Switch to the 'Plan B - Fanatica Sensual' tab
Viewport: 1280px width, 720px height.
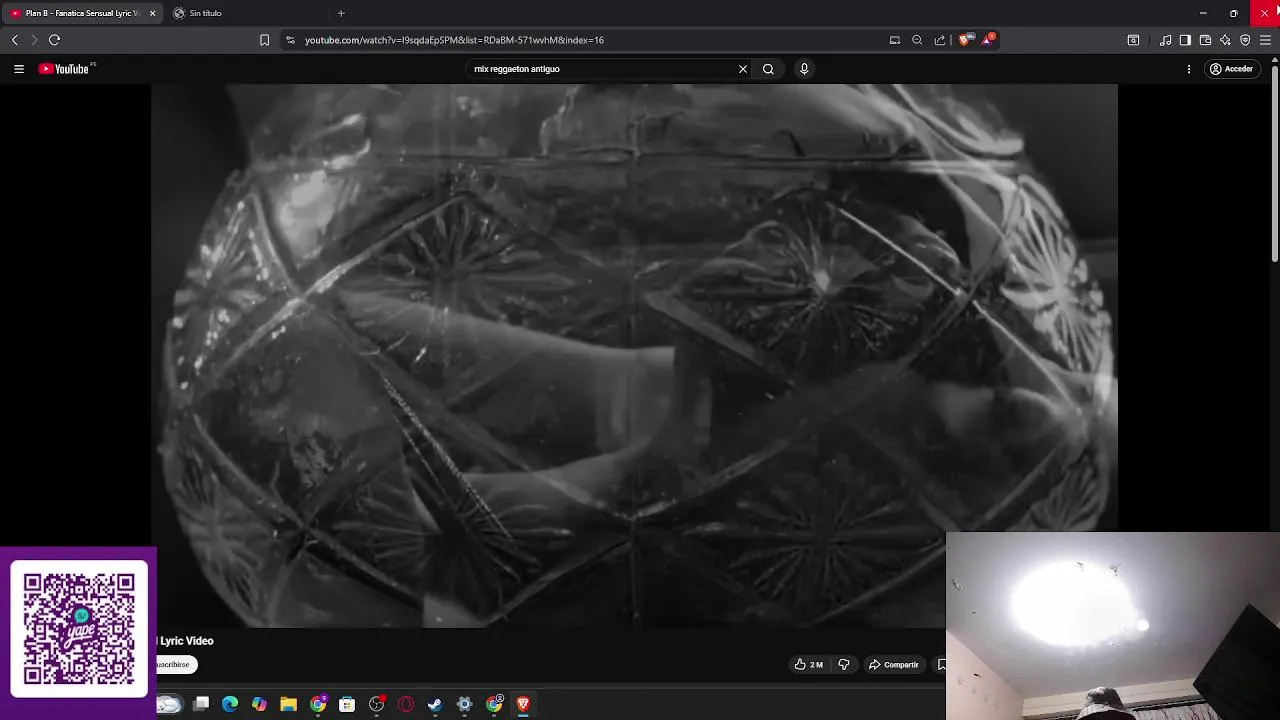[x=80, y=13]
